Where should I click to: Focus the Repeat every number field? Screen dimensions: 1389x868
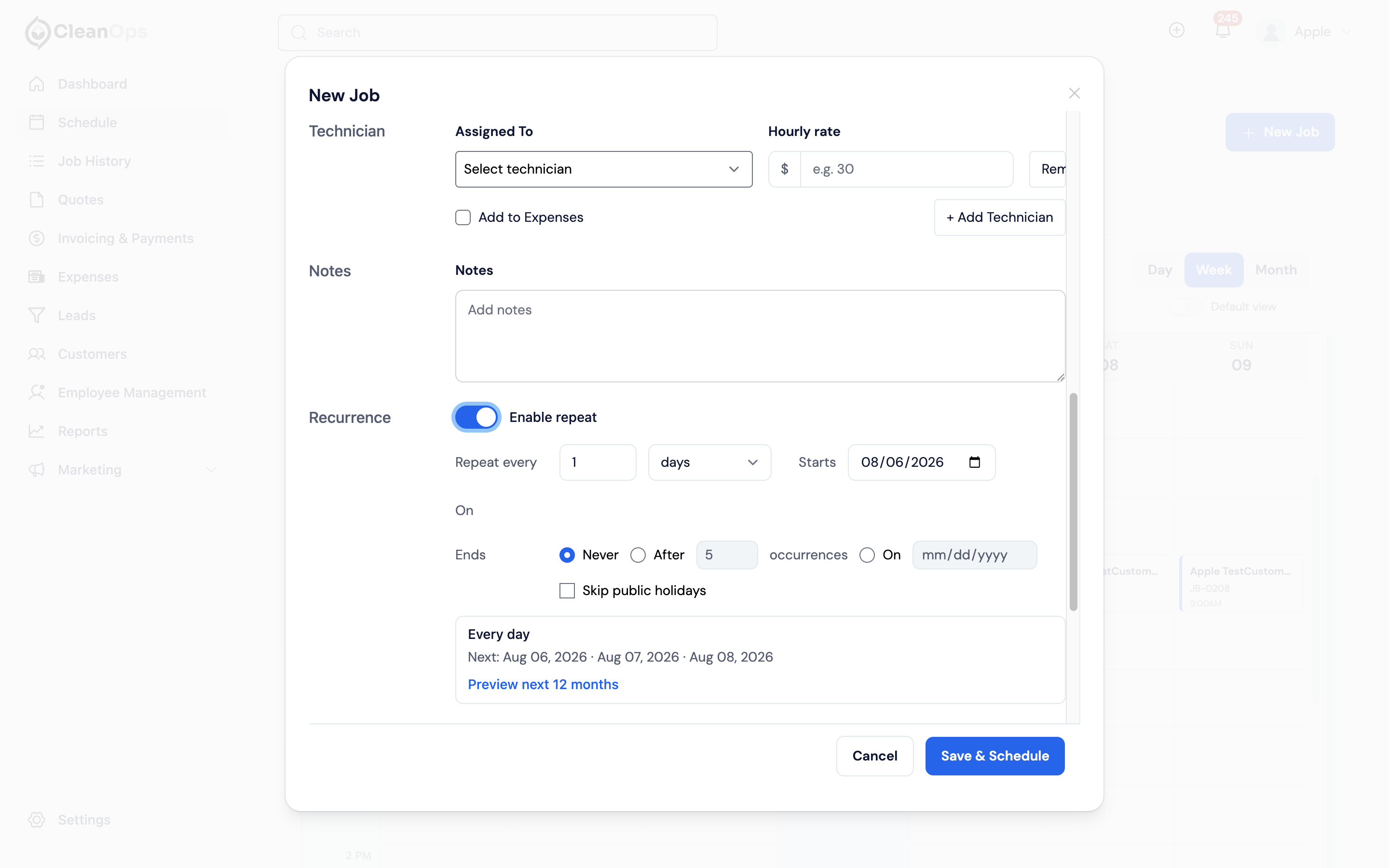[x=598, y=462]
